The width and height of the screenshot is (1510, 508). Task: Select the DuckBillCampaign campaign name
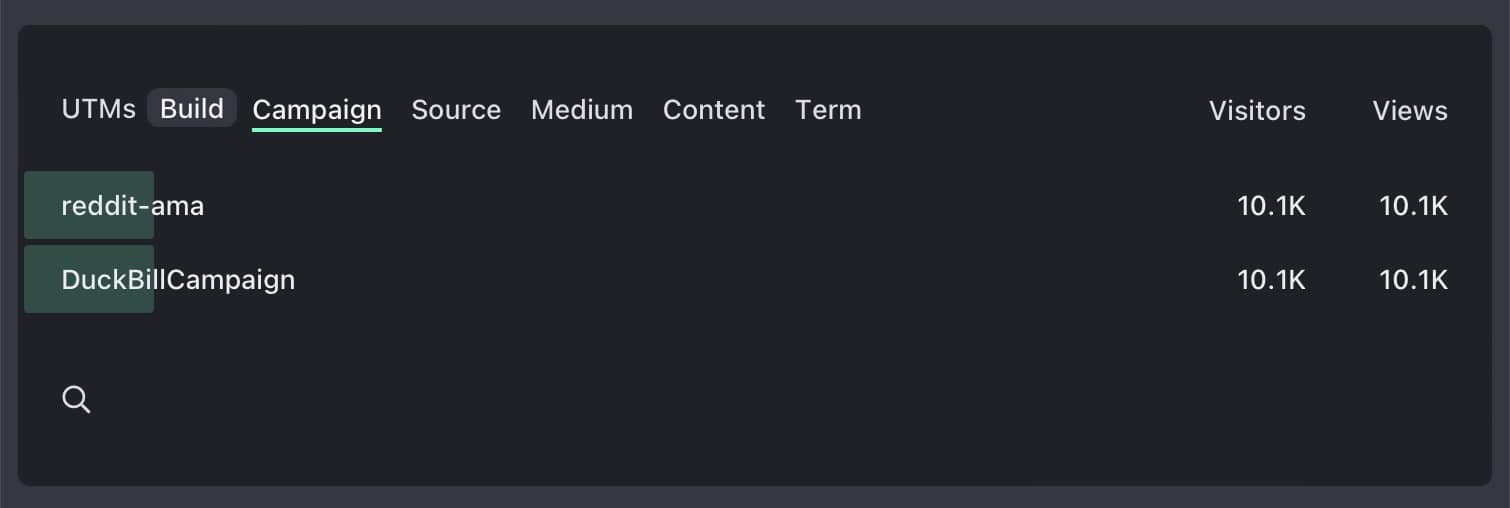(178, 279)
